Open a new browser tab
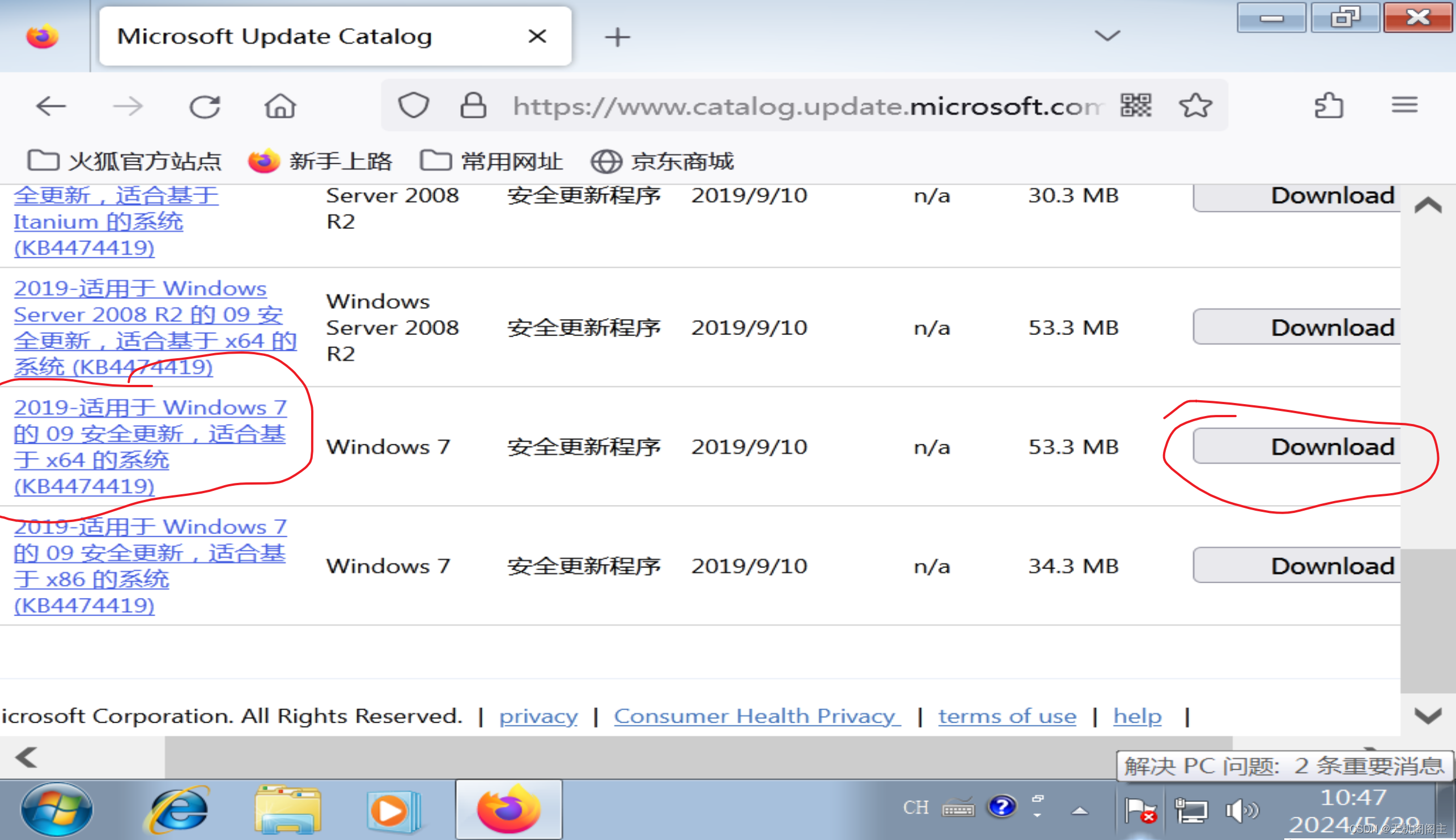 tap(617, 37)
